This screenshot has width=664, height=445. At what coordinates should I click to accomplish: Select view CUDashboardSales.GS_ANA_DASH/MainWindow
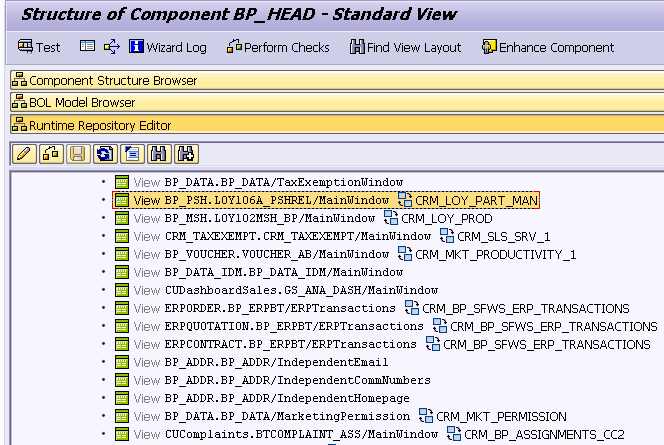[301, 290]
